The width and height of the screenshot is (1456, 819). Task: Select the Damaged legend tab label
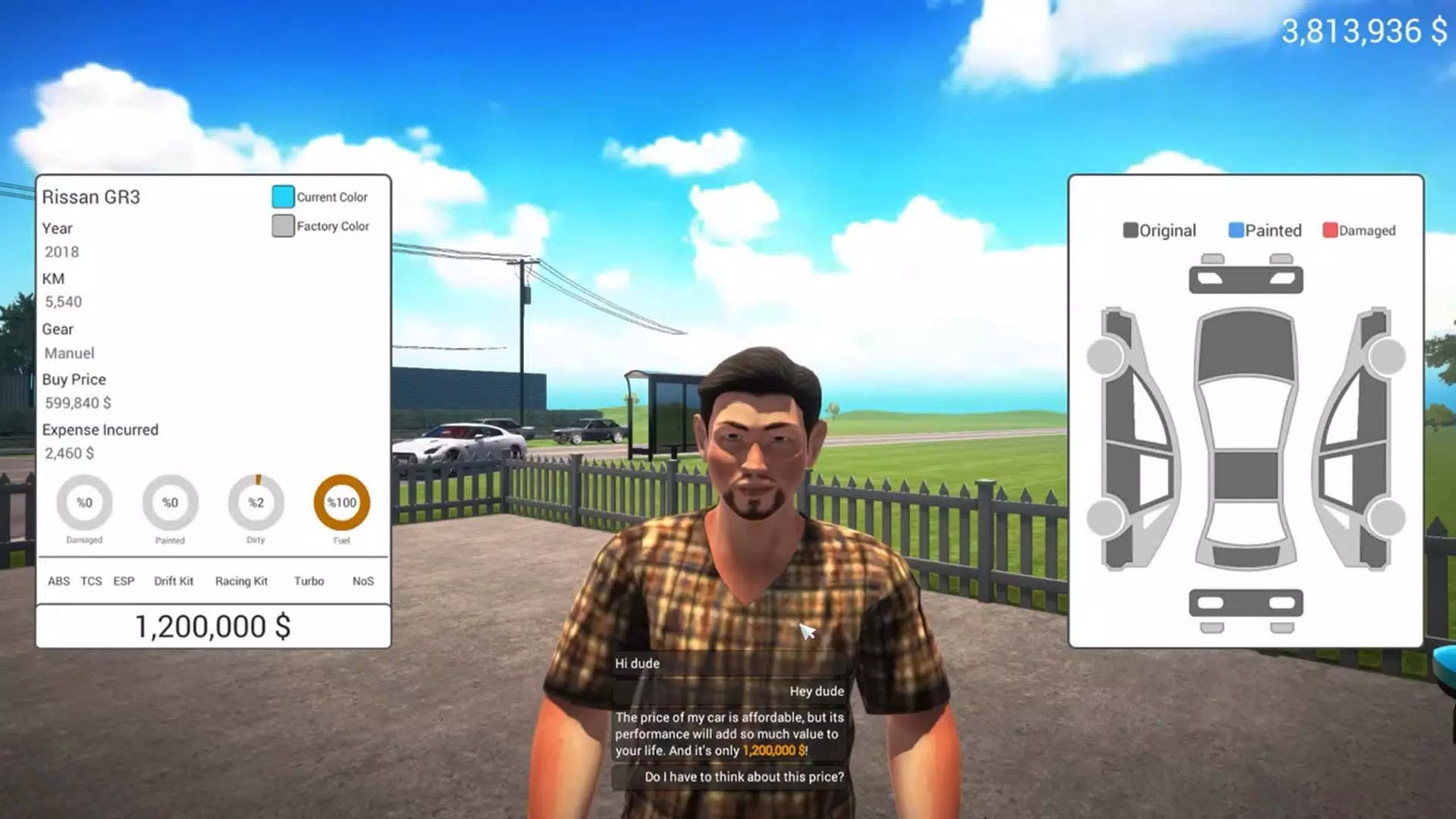tap(1367, 230)
